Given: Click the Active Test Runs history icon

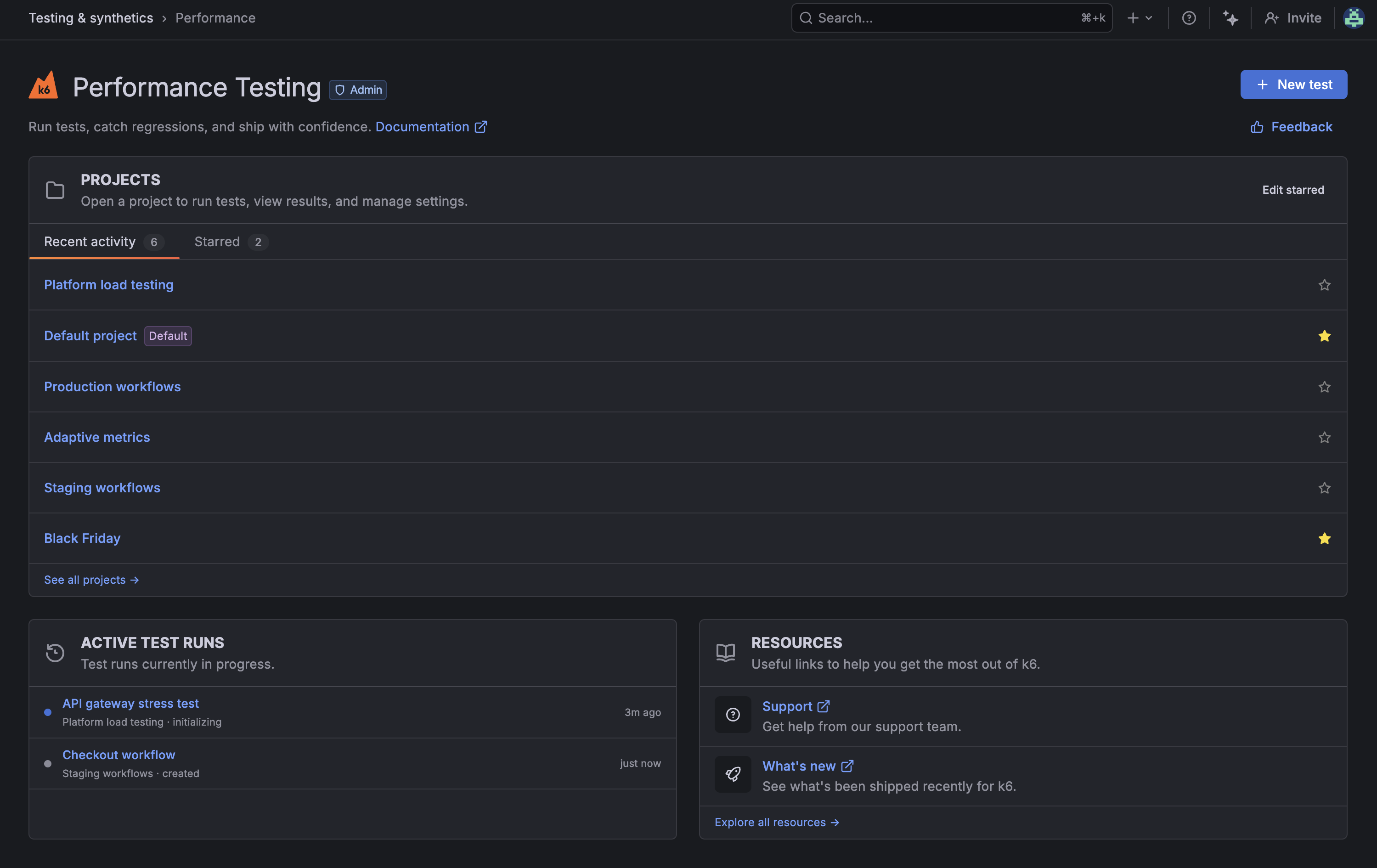Looking at the screenshot, I should [55, 653].
